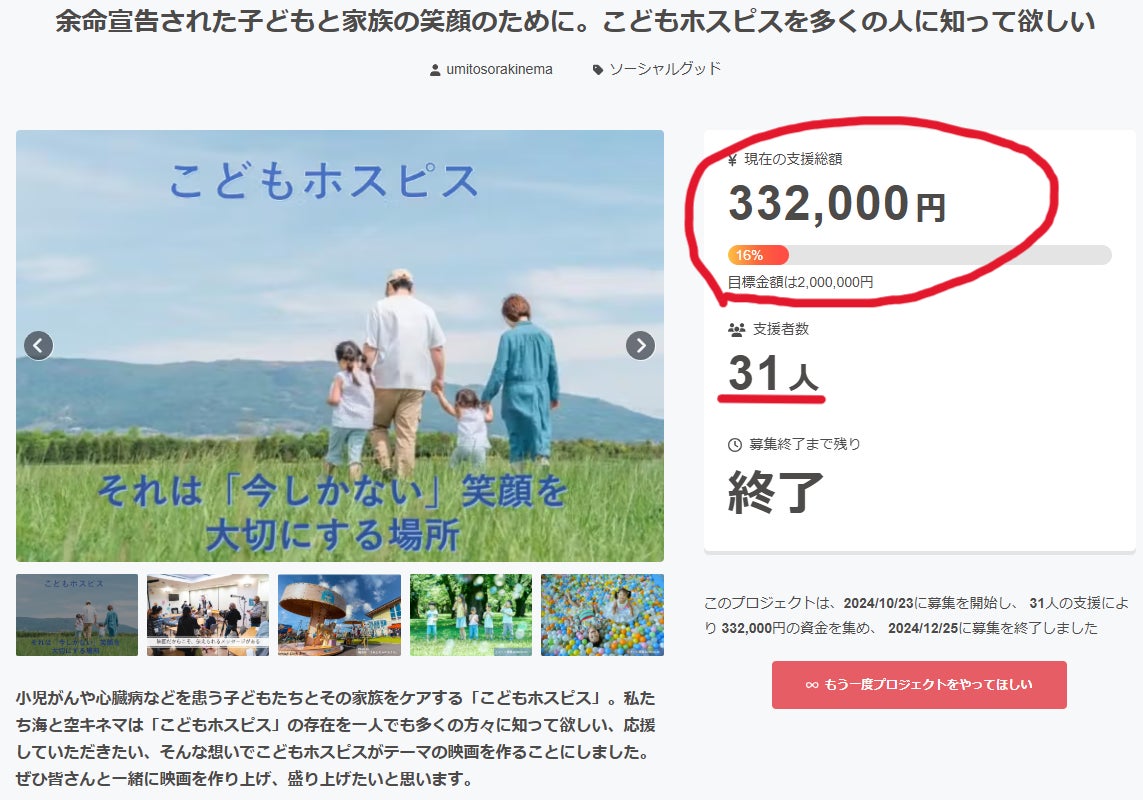Select the fifth thumbnail with colorful ball pit
This screenshot has width=1143, height=800.
[602, 615]
